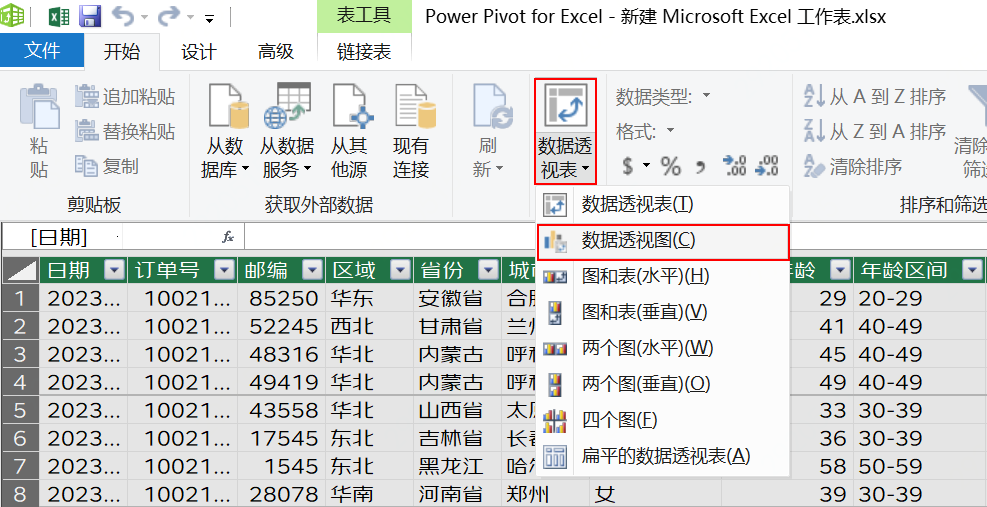Click 替换粘贴 replace paste
This screenshot has height=507, width=987.
125,132
